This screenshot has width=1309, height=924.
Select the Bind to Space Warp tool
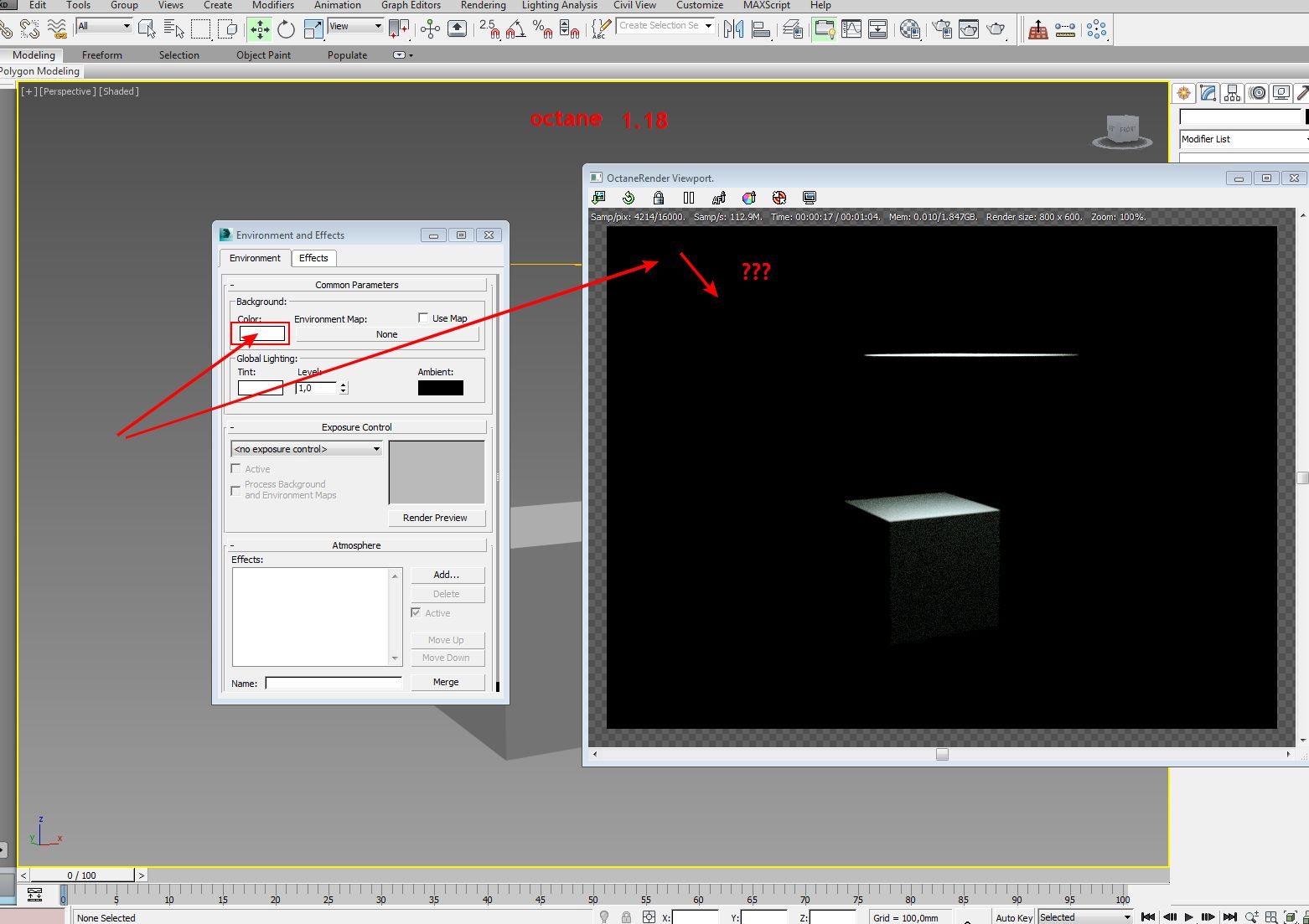coord(57,29)
